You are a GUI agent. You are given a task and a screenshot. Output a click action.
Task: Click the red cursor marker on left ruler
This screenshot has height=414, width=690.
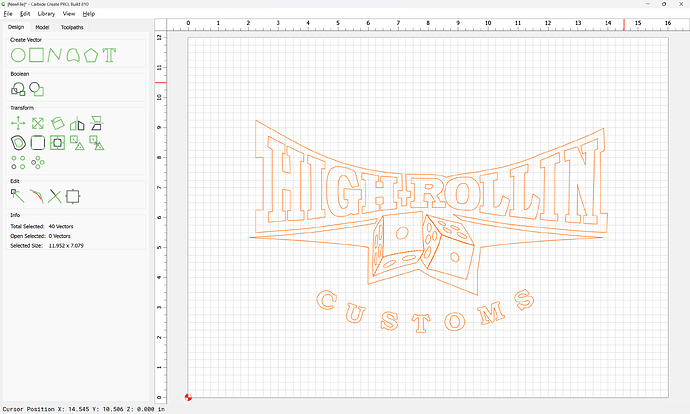pyautogui.click(x=161, y=82)
